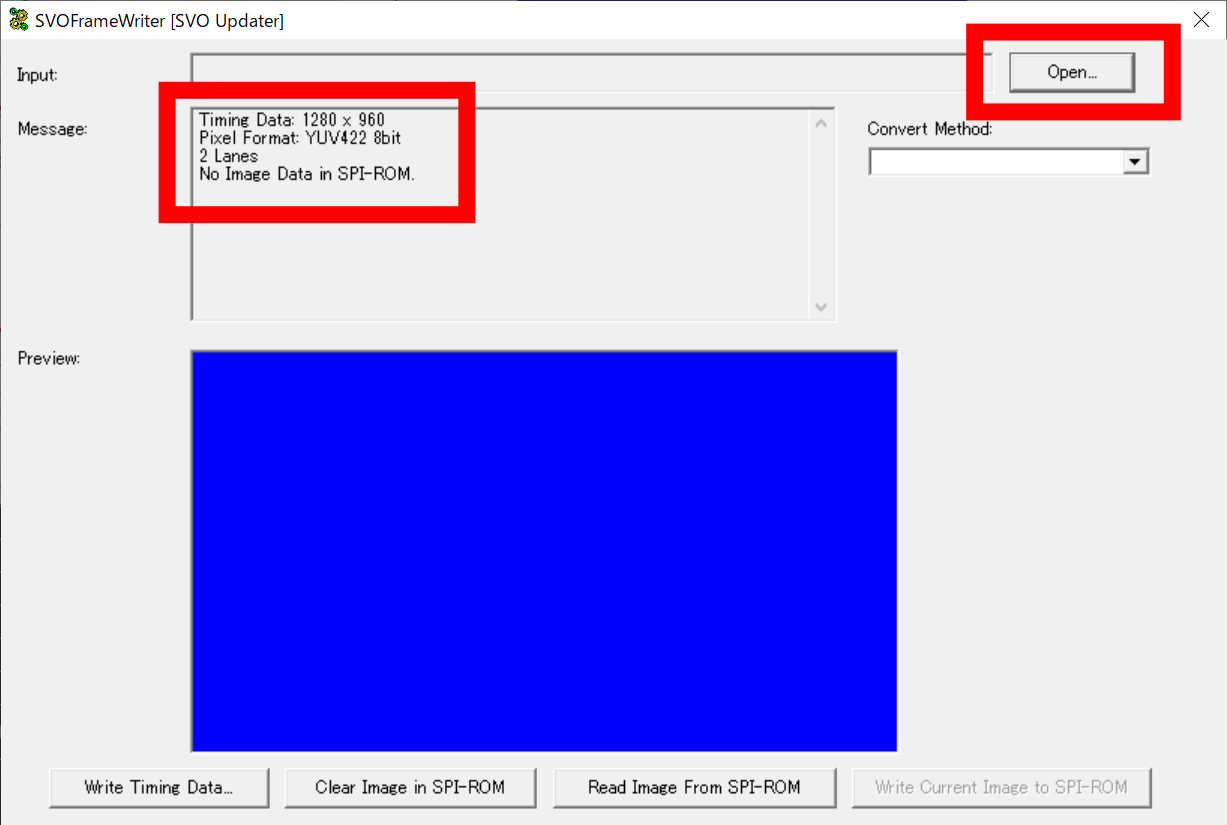This screenshot has width=1227, height=825.
Task: Click Write Current Image to SPI-ROM
Action: point(1001,788)
